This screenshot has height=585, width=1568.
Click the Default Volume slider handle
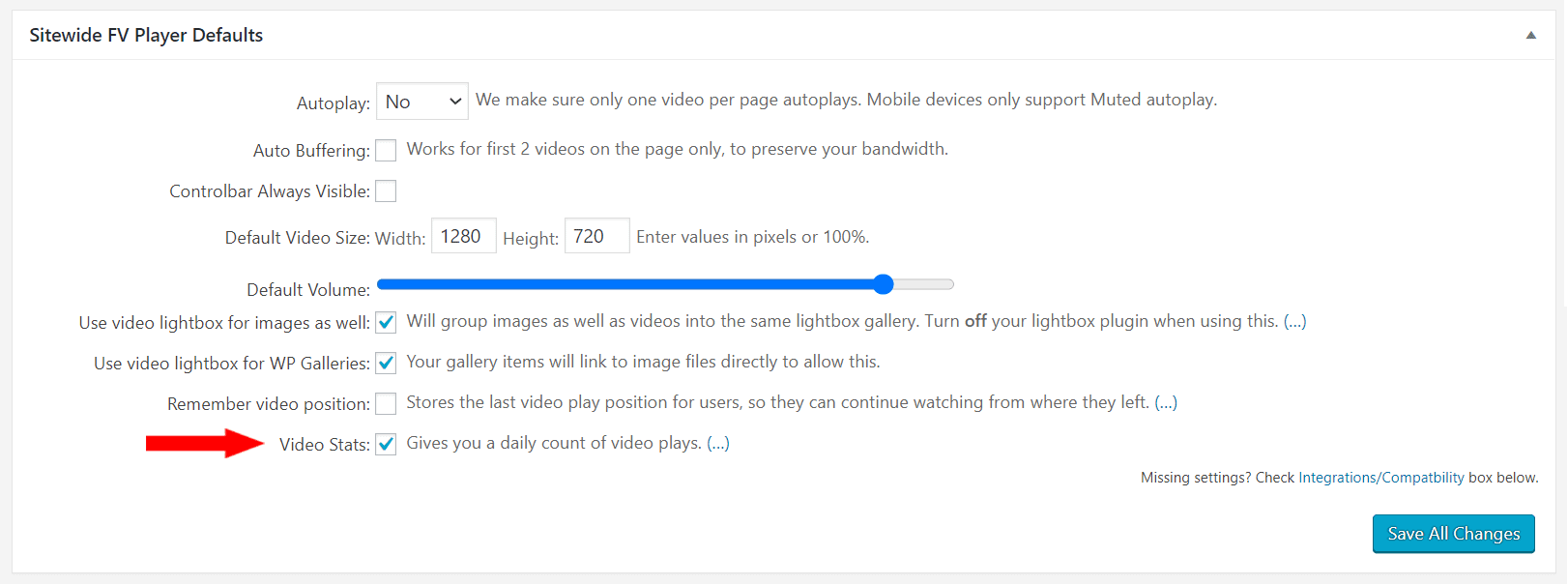[x=883, y=284]
